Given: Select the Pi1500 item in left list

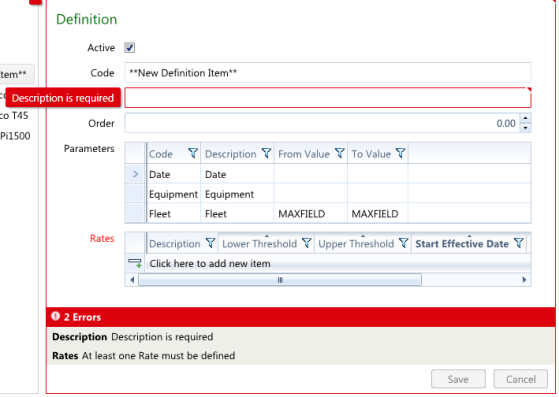Looking at the screenshot, I should pos(15,136).
